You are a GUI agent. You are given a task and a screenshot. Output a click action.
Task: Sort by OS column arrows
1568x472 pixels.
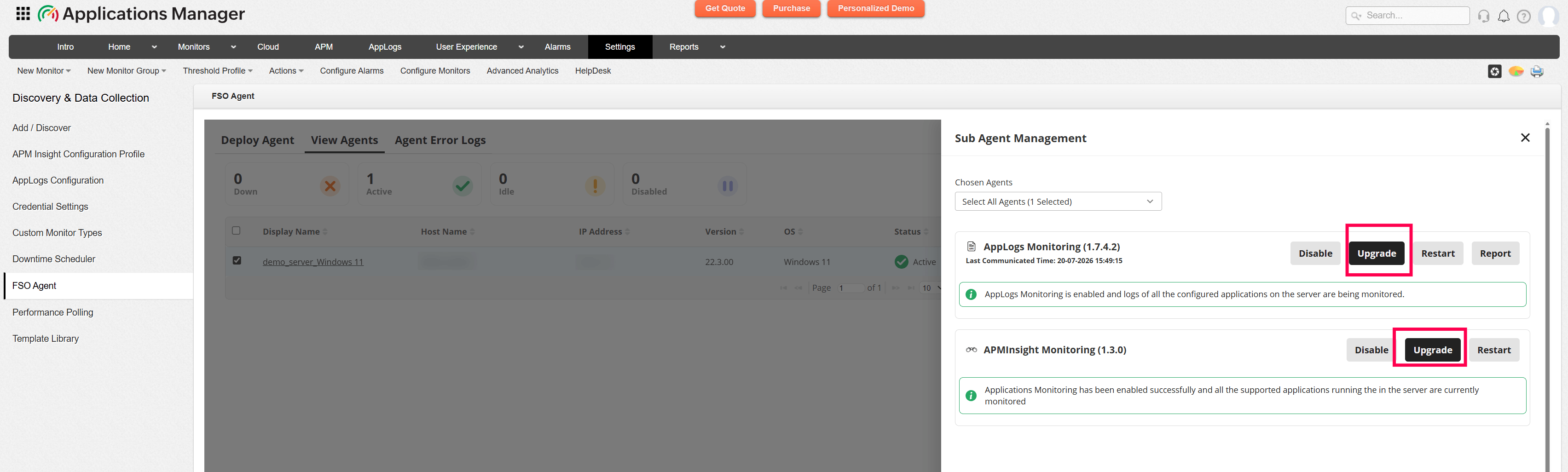click(x=800, y=232)
